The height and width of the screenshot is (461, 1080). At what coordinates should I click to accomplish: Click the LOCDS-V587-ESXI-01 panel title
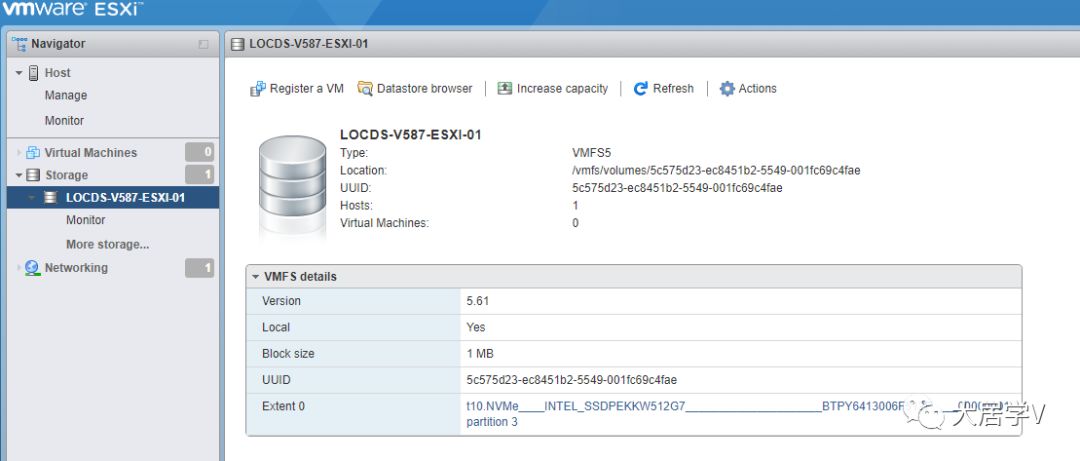click(x=309, y=44)
